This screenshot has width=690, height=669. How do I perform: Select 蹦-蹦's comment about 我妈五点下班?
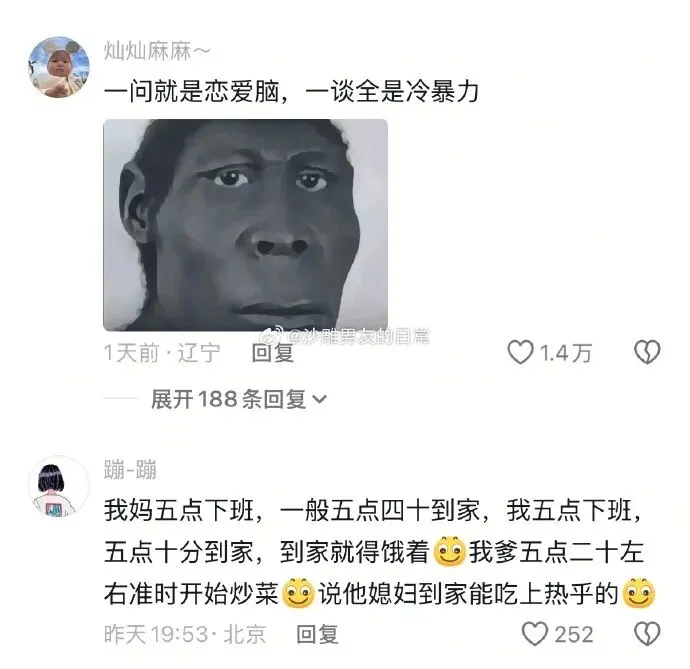point(380,552)
